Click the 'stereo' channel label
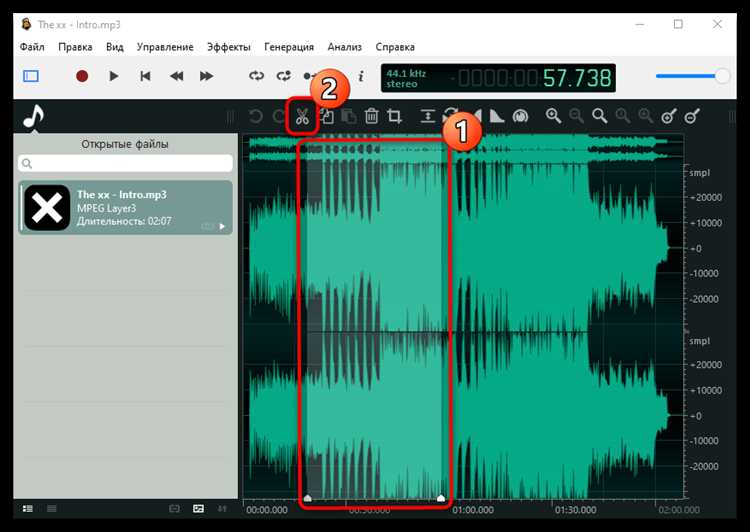This screenshot has width=750, height=532. [x=402, y=84]
